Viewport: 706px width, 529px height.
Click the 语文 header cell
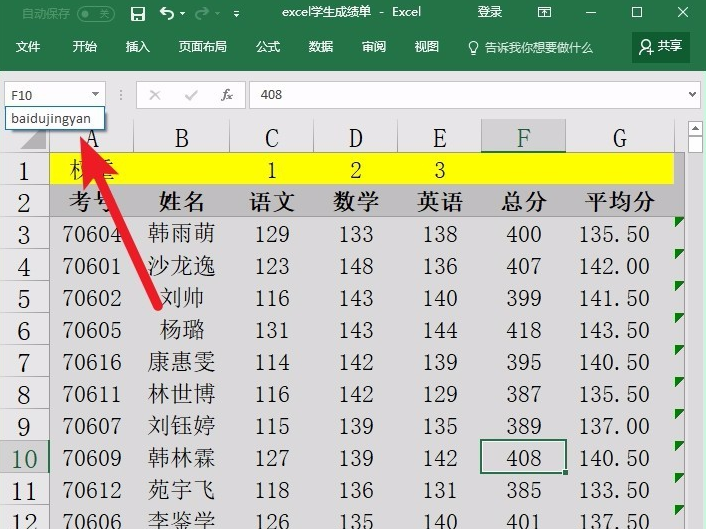272,201
